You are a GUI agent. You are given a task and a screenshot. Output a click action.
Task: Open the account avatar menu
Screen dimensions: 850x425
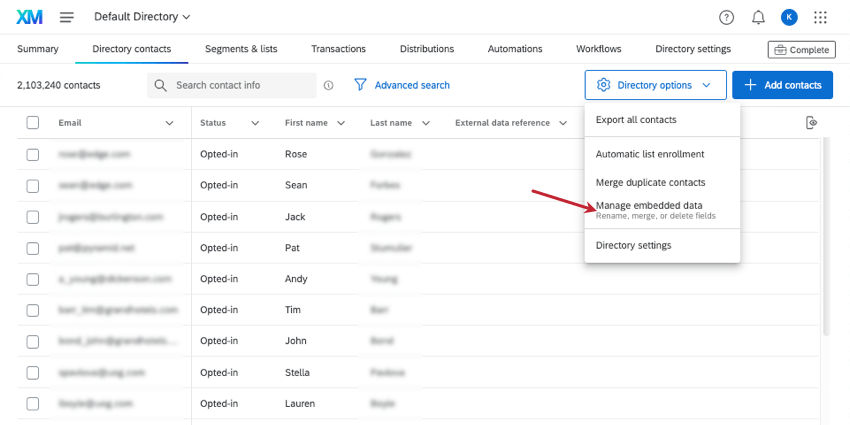point(789,17)
